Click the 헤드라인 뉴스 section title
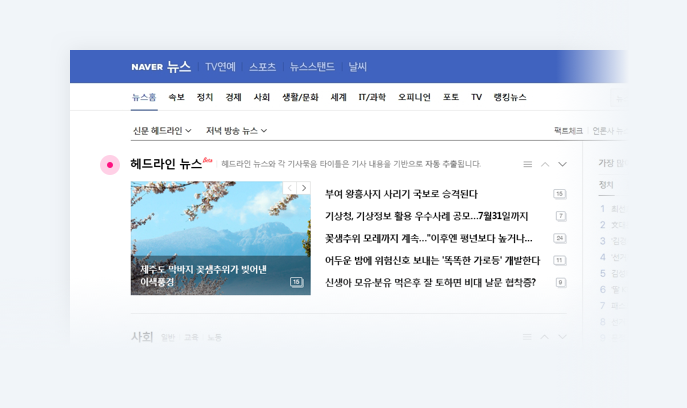This screenshot has width=687, height=408. (x=166, y=164)
